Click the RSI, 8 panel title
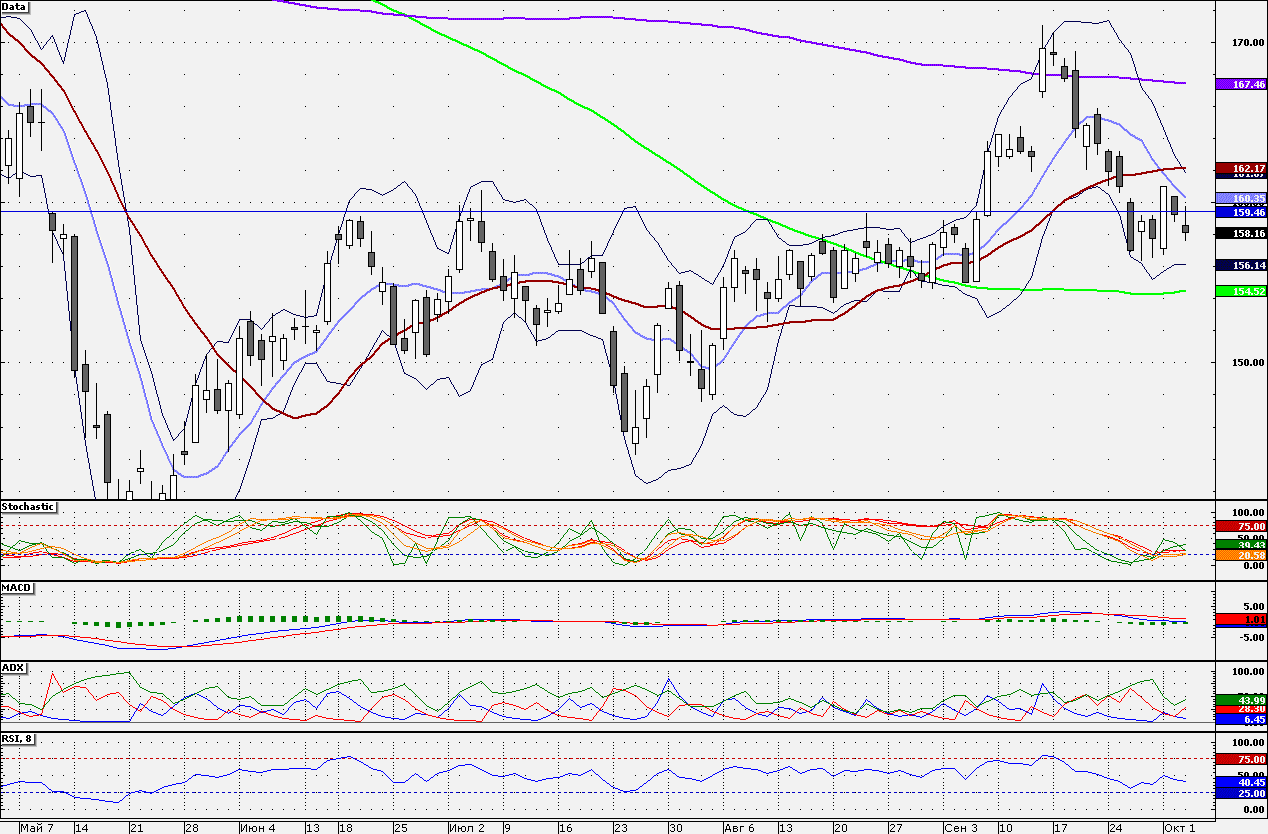Image resolution: width=1268 pixels, height=834 pixels. (x=19, y=738)
